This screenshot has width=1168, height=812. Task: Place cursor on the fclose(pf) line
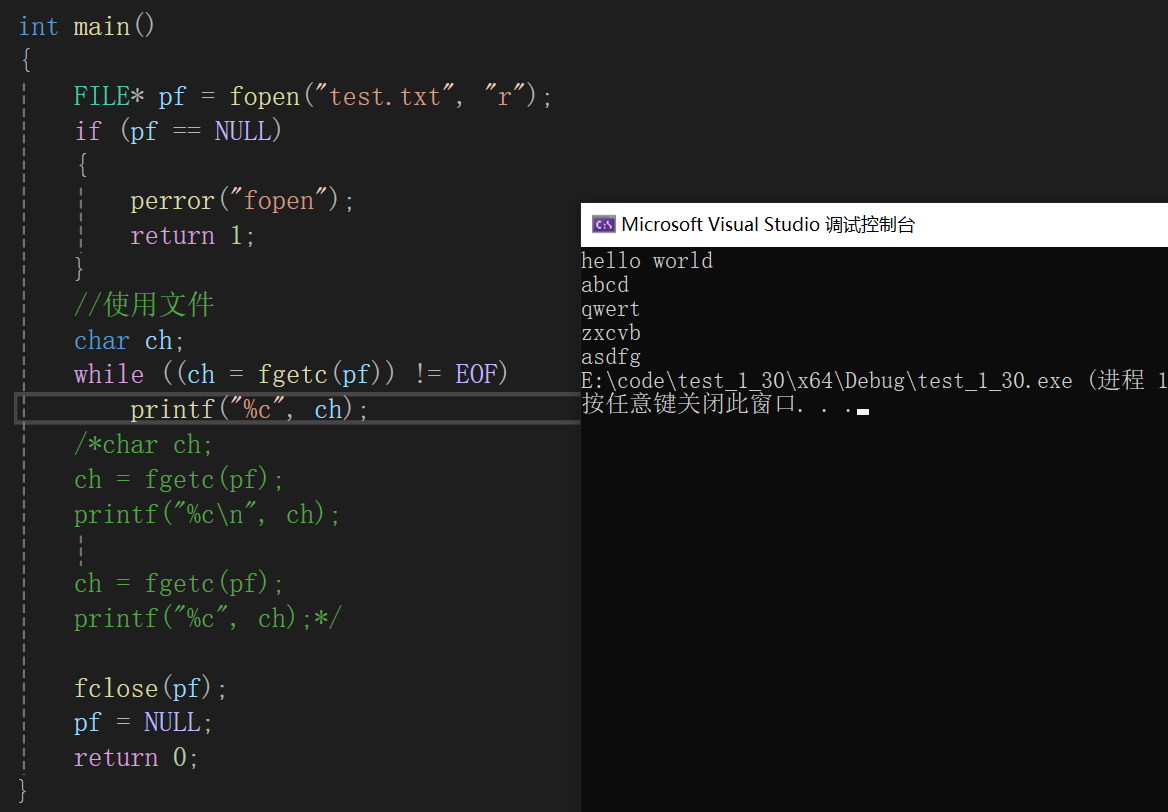pos(150,688)
